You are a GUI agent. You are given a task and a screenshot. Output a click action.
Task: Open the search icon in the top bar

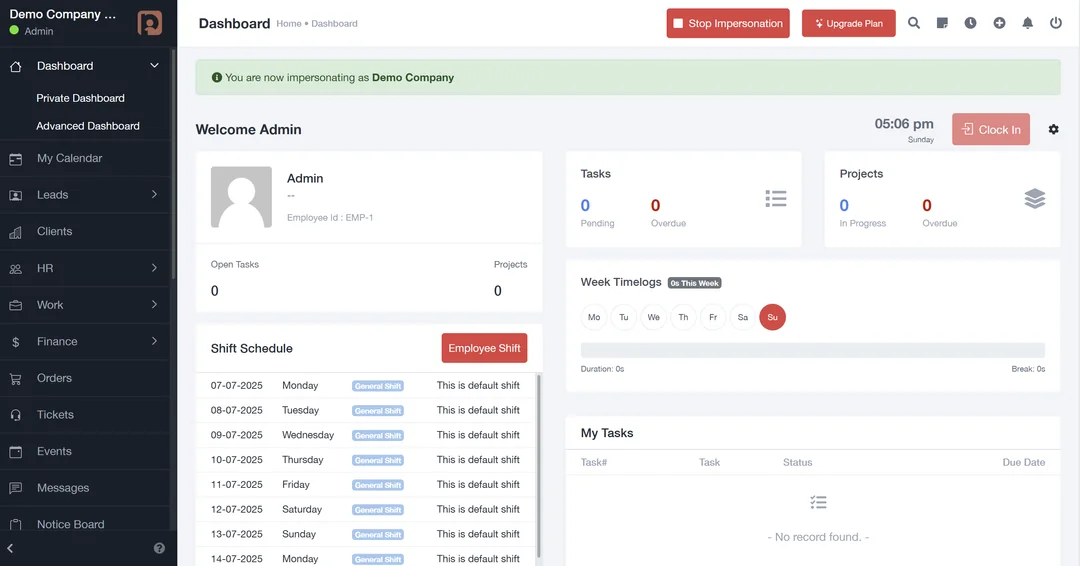(913, 23)
